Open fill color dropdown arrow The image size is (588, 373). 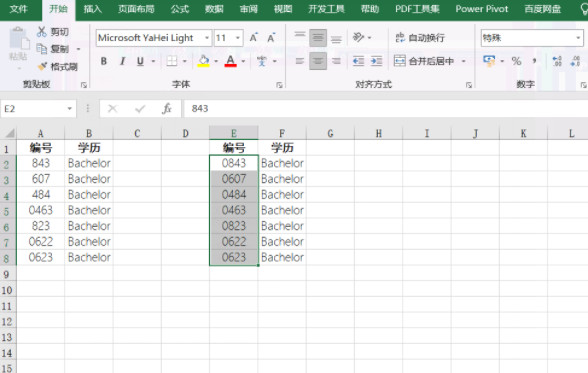coord(216,61)
